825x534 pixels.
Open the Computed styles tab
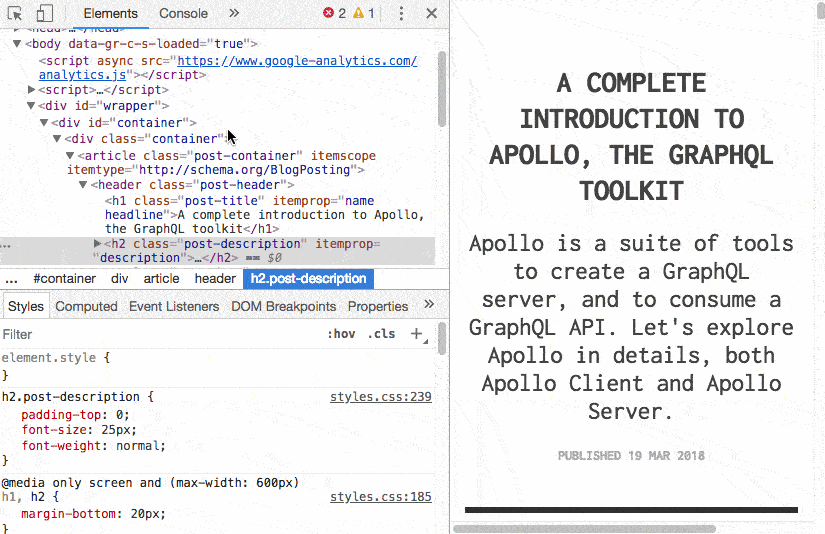86,306
